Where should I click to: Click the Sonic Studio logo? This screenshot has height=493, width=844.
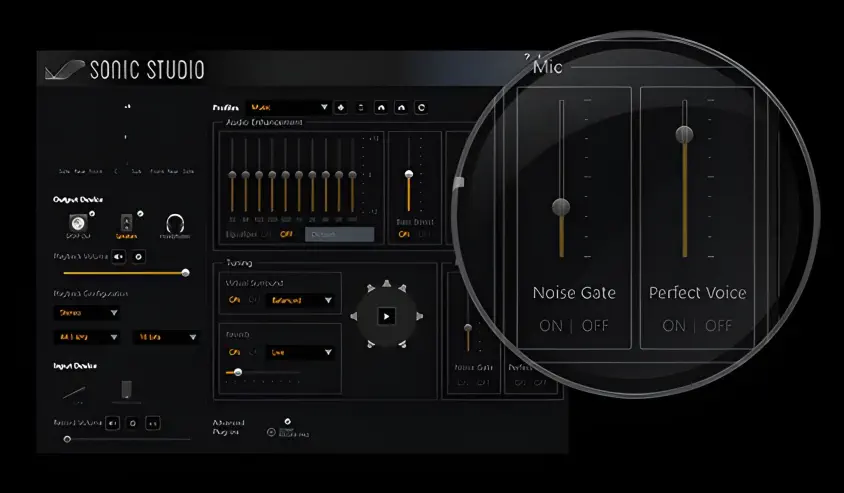(x=124, y=70)
